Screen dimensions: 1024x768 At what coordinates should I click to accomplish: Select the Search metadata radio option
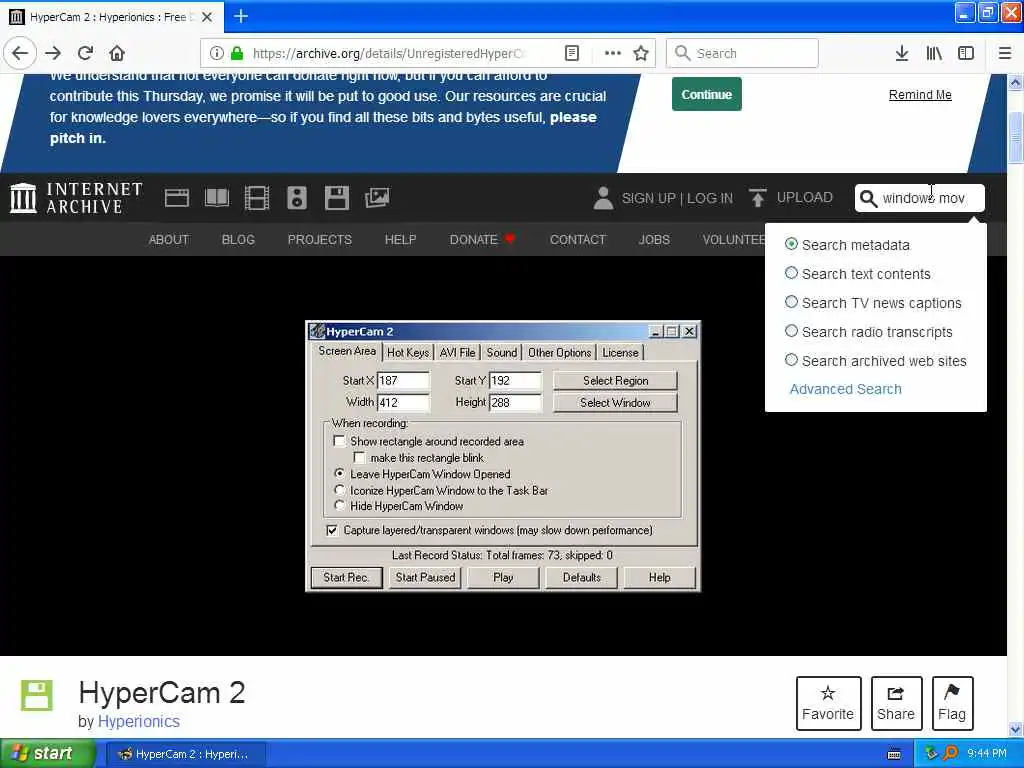pos(792,244)
